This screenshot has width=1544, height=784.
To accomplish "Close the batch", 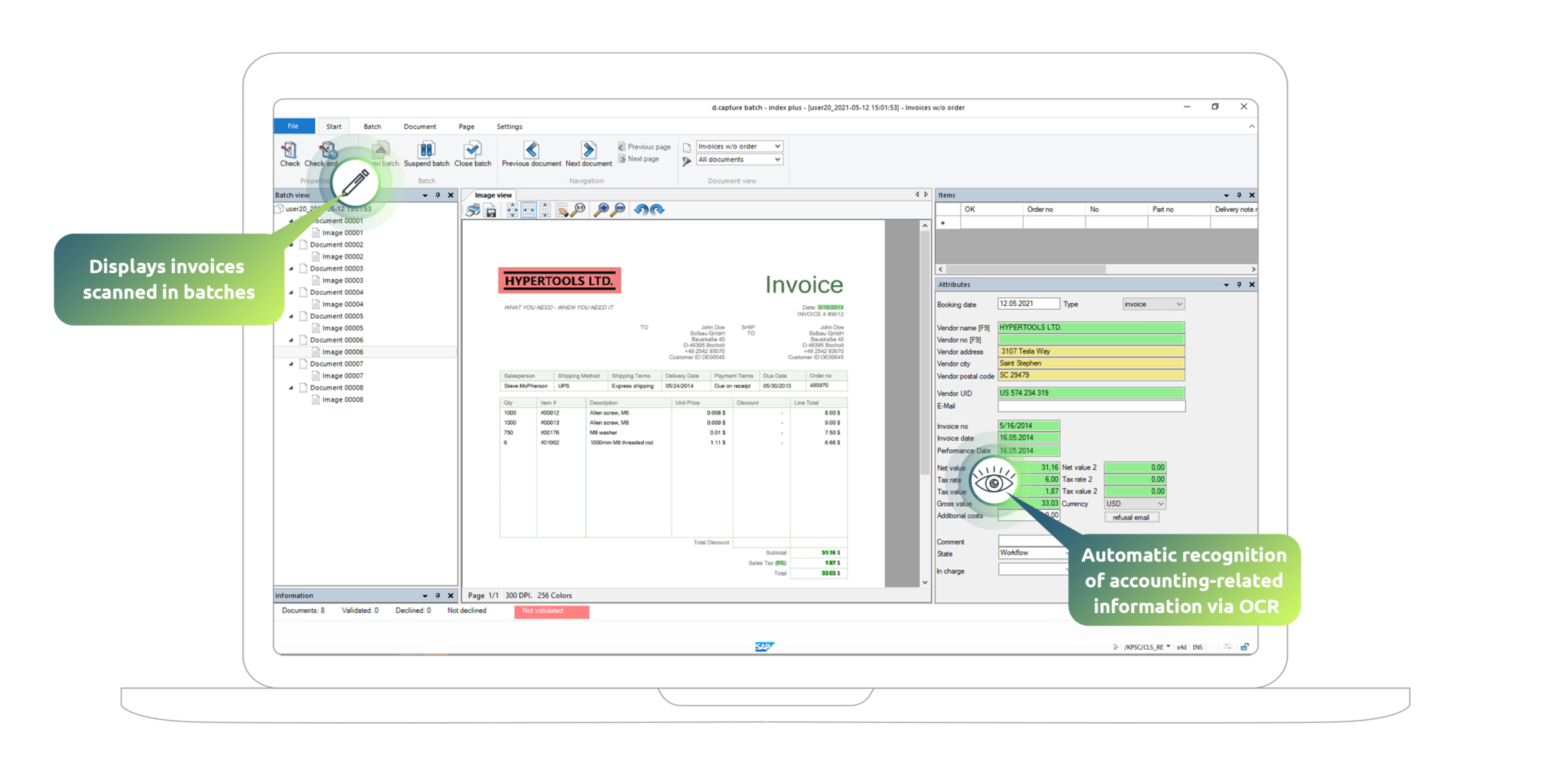I will (x=473, y=155).
